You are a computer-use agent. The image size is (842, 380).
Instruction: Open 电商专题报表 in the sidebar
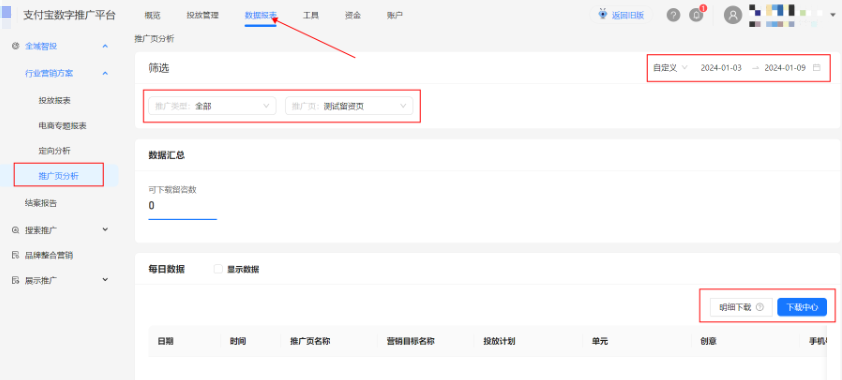click(63, 126)
